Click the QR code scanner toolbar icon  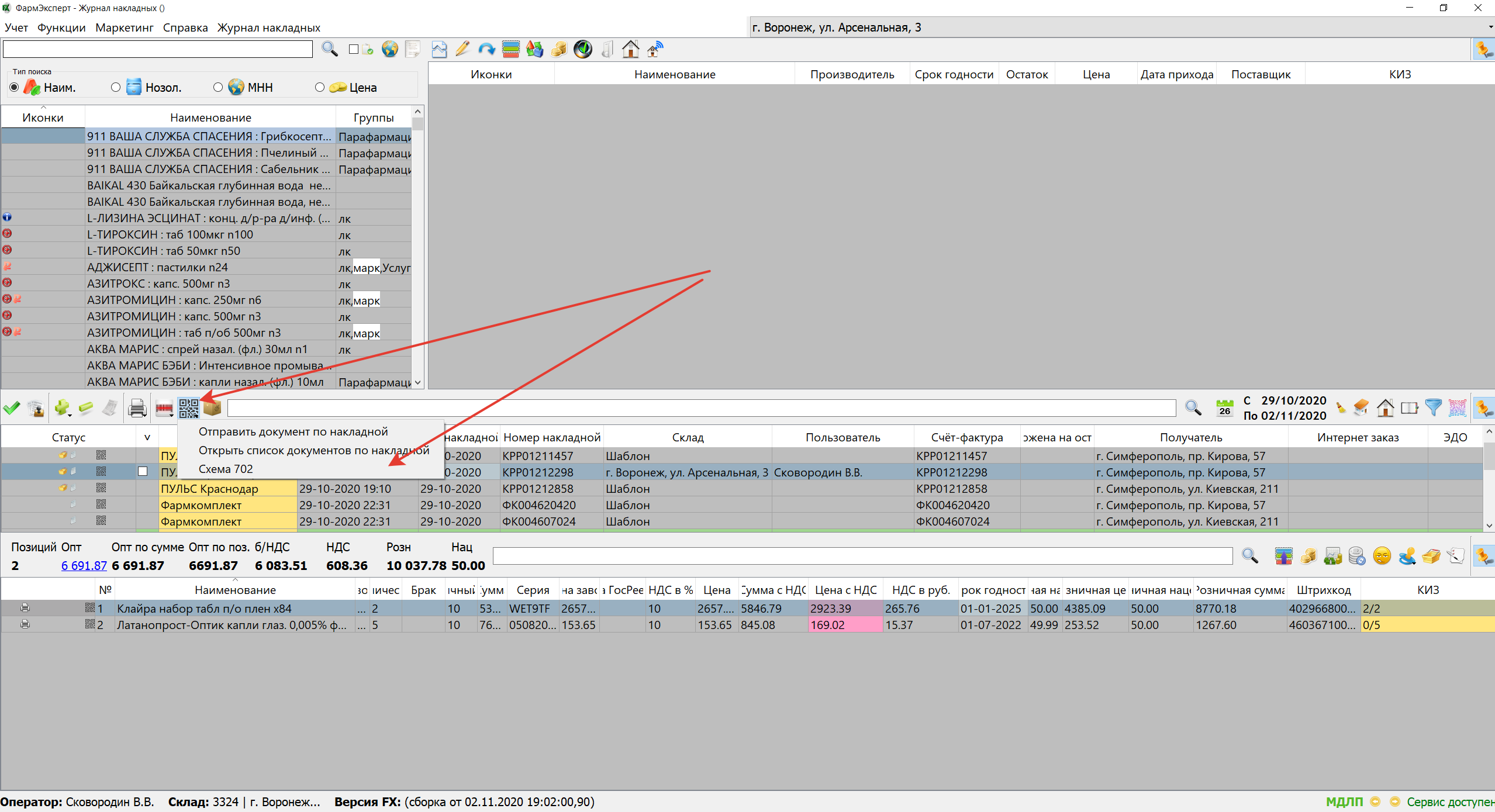point(188,407)
